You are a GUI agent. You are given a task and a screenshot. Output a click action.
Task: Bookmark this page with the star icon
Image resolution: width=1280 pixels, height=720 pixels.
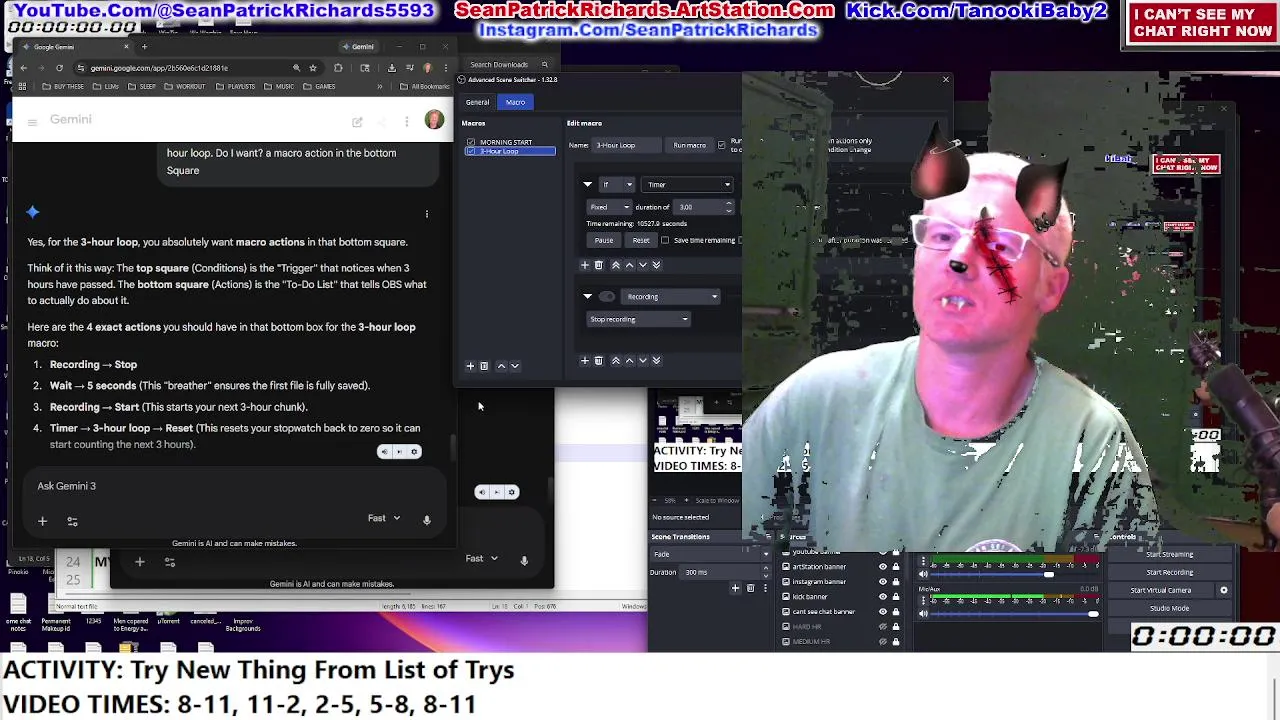313,68
